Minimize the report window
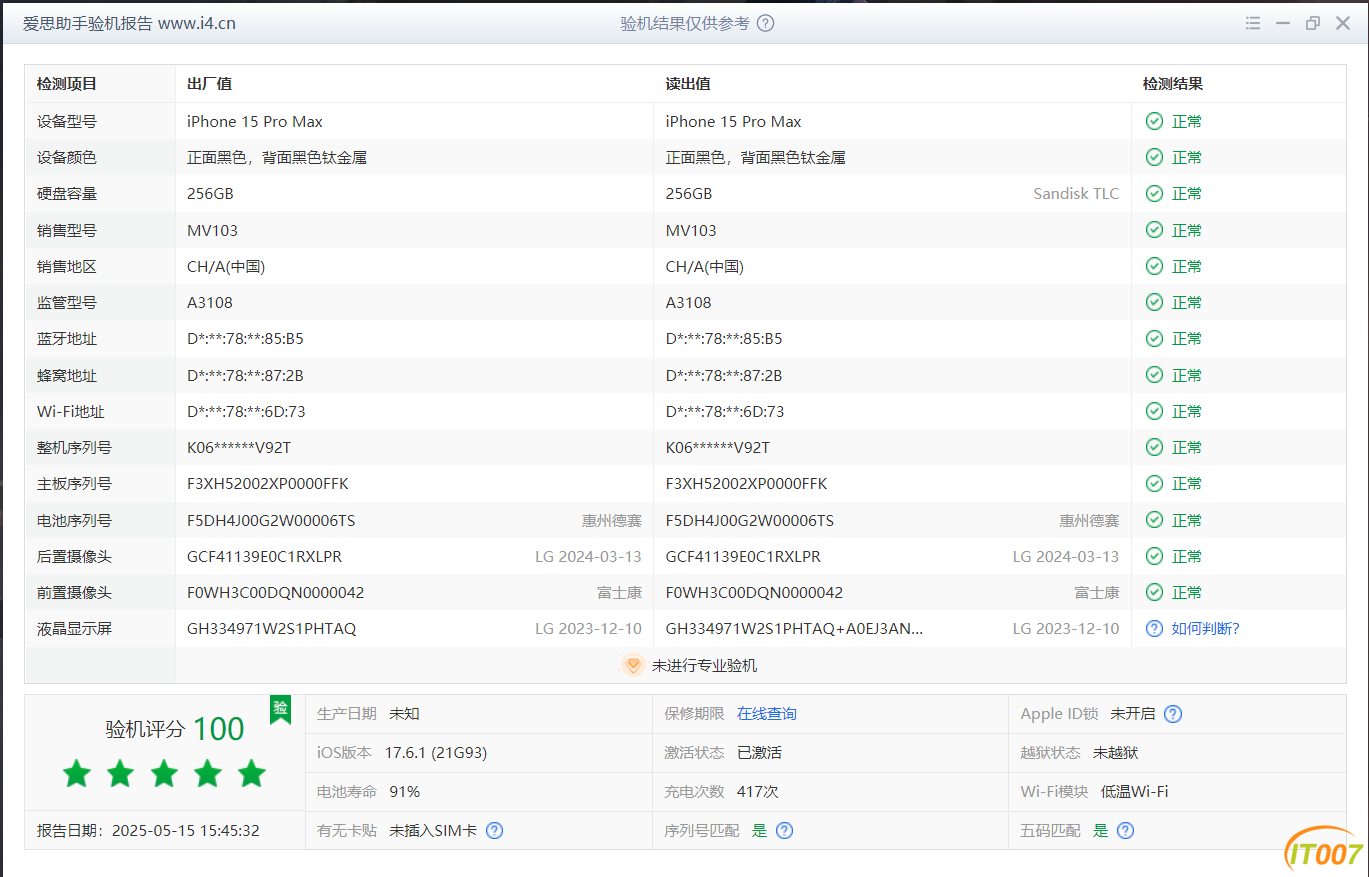This screenshot has width=1369, height=877. [1283, 23]
